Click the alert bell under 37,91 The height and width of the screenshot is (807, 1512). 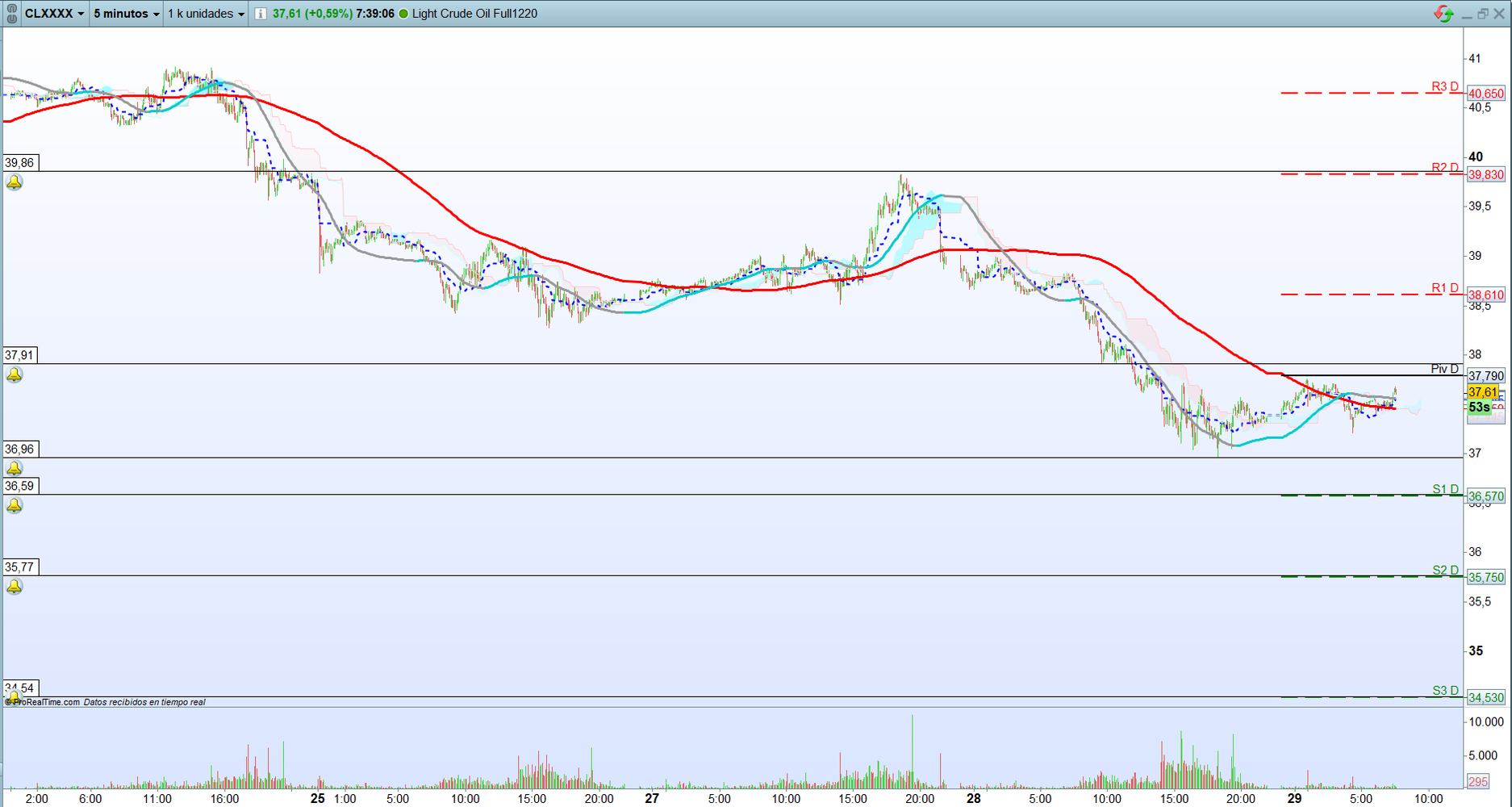[15, 374]
